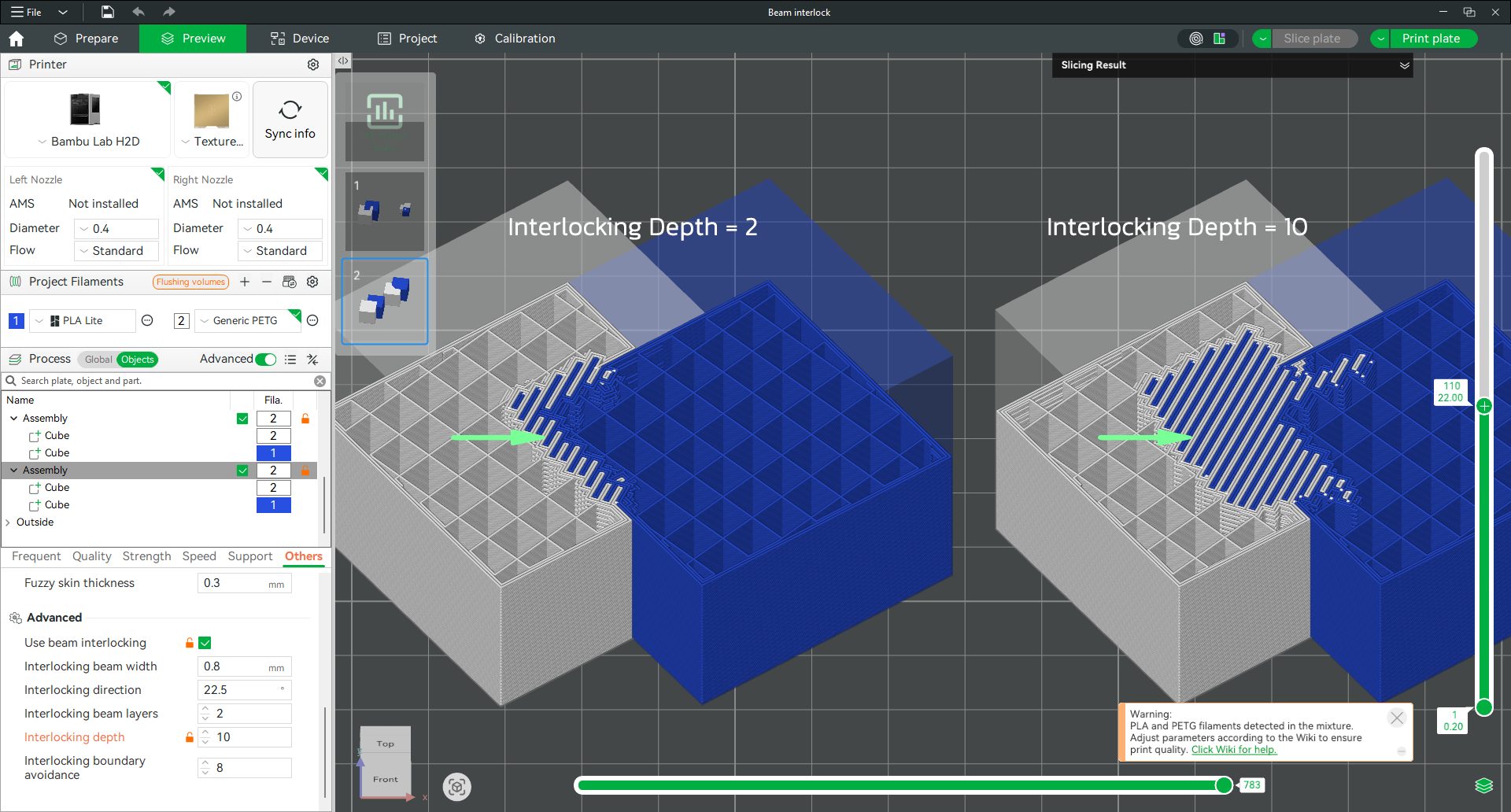Close the PLA and PETG warning
Image resolution: width=1511 pixels, height=812 pixels.
click(x=1397, y=718)
